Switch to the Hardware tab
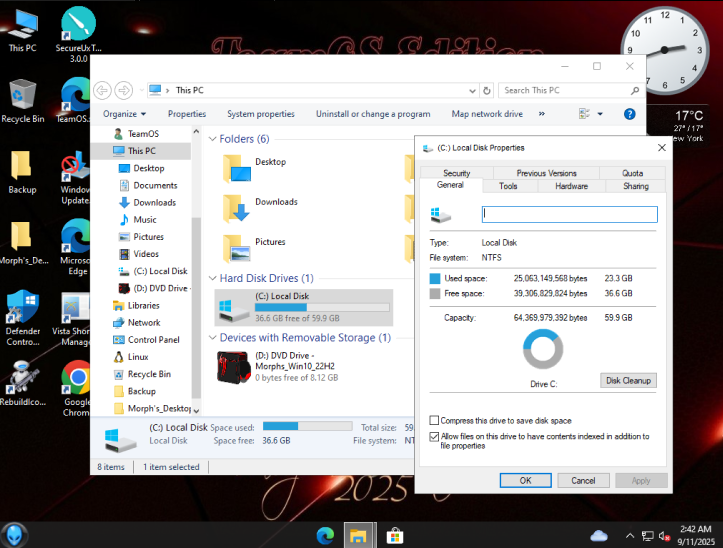Image resolution: width=723 pixels, height=548 pixels. click(x=571, y=186)
